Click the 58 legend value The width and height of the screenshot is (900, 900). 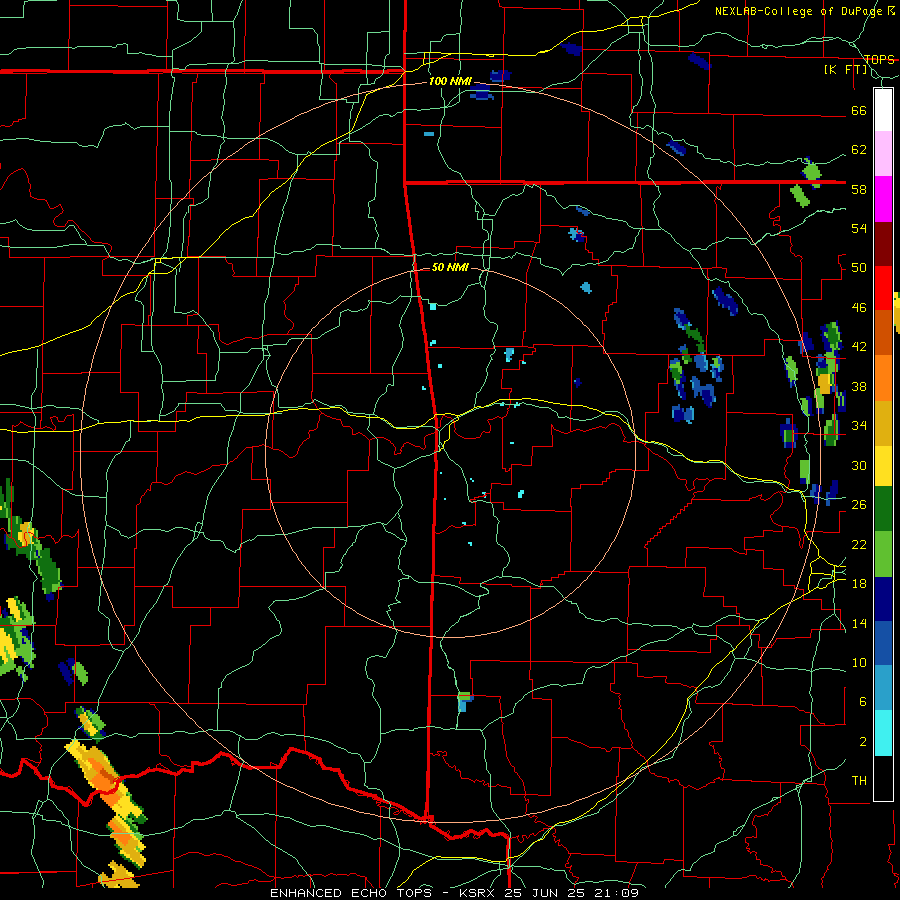tap(859, 189)
